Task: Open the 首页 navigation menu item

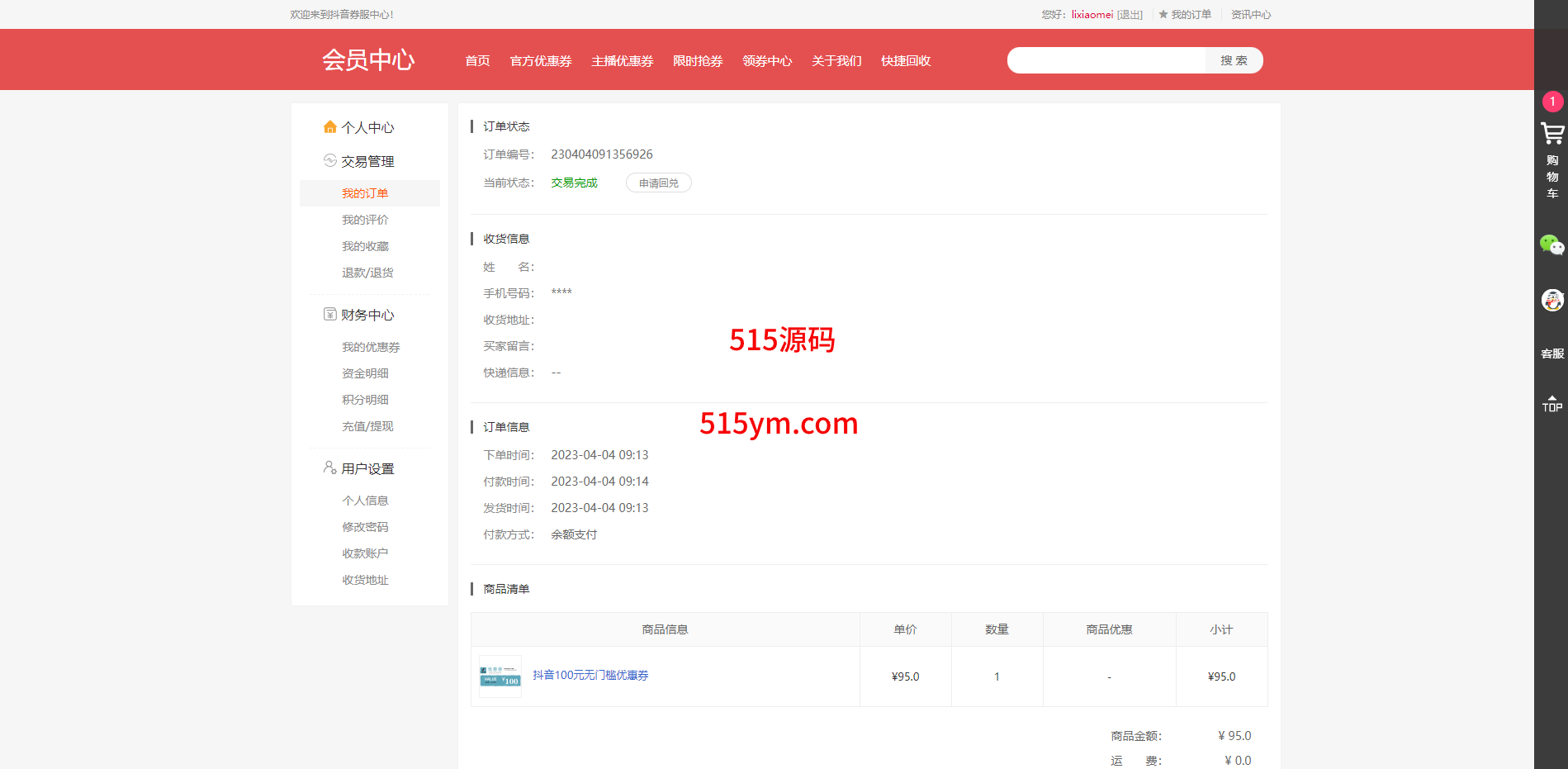Action: click(477, 61)
